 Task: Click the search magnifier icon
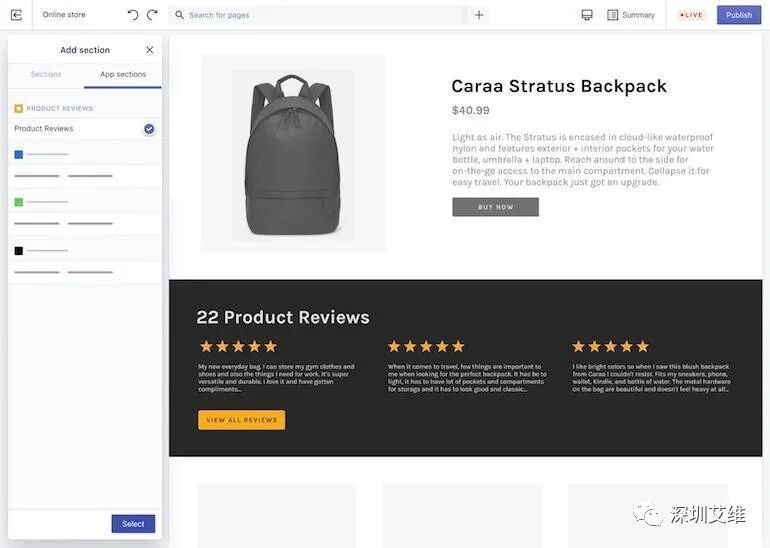point(179,15)
